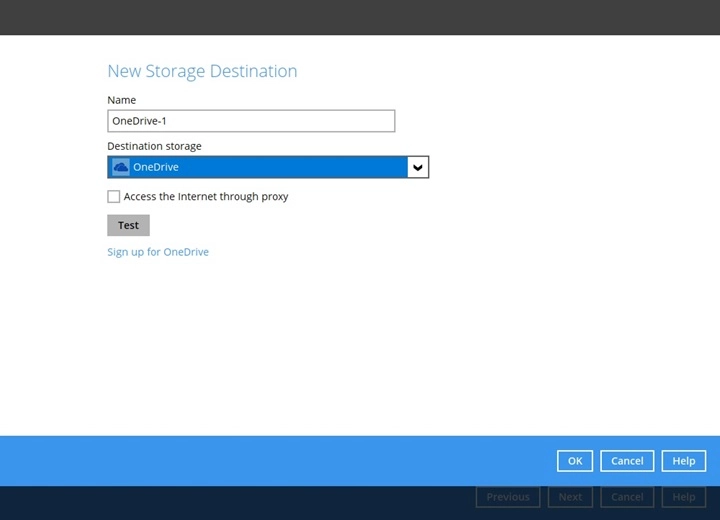Click the 'Access the Internet through proxy' label text

[205, 197]
